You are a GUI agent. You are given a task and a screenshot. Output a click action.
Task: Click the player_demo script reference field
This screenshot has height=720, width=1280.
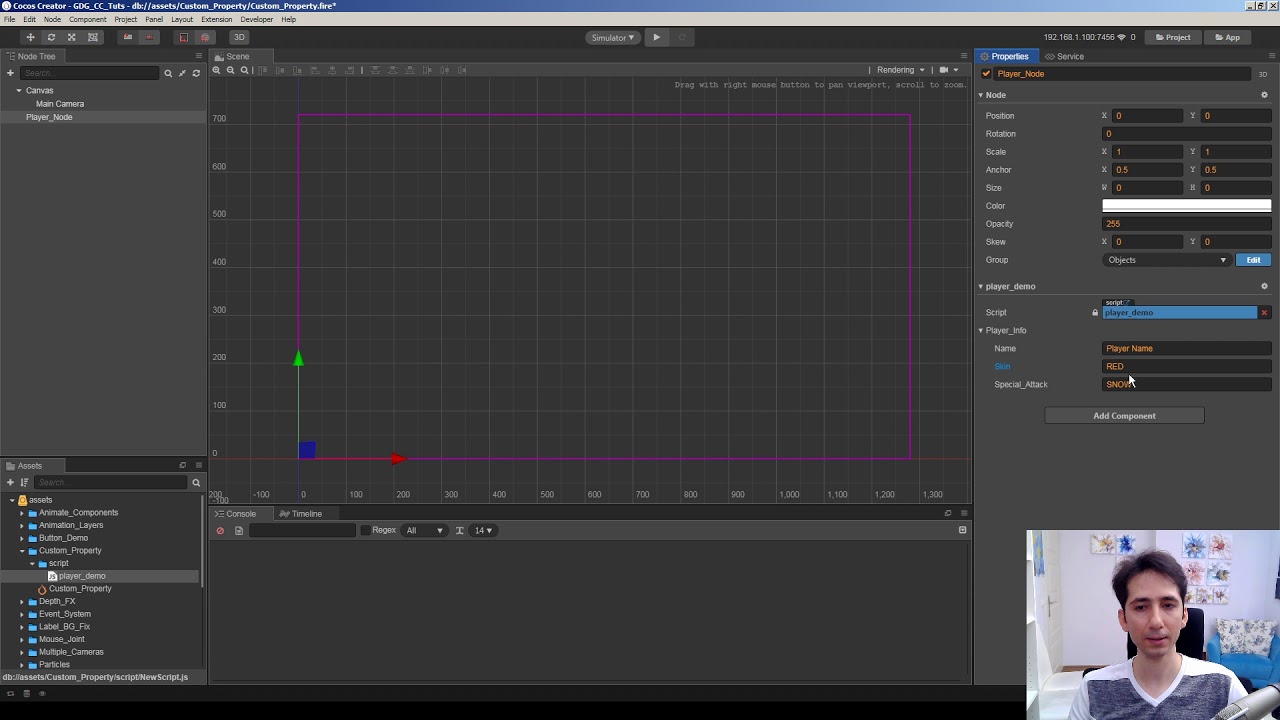(1179, 313)
